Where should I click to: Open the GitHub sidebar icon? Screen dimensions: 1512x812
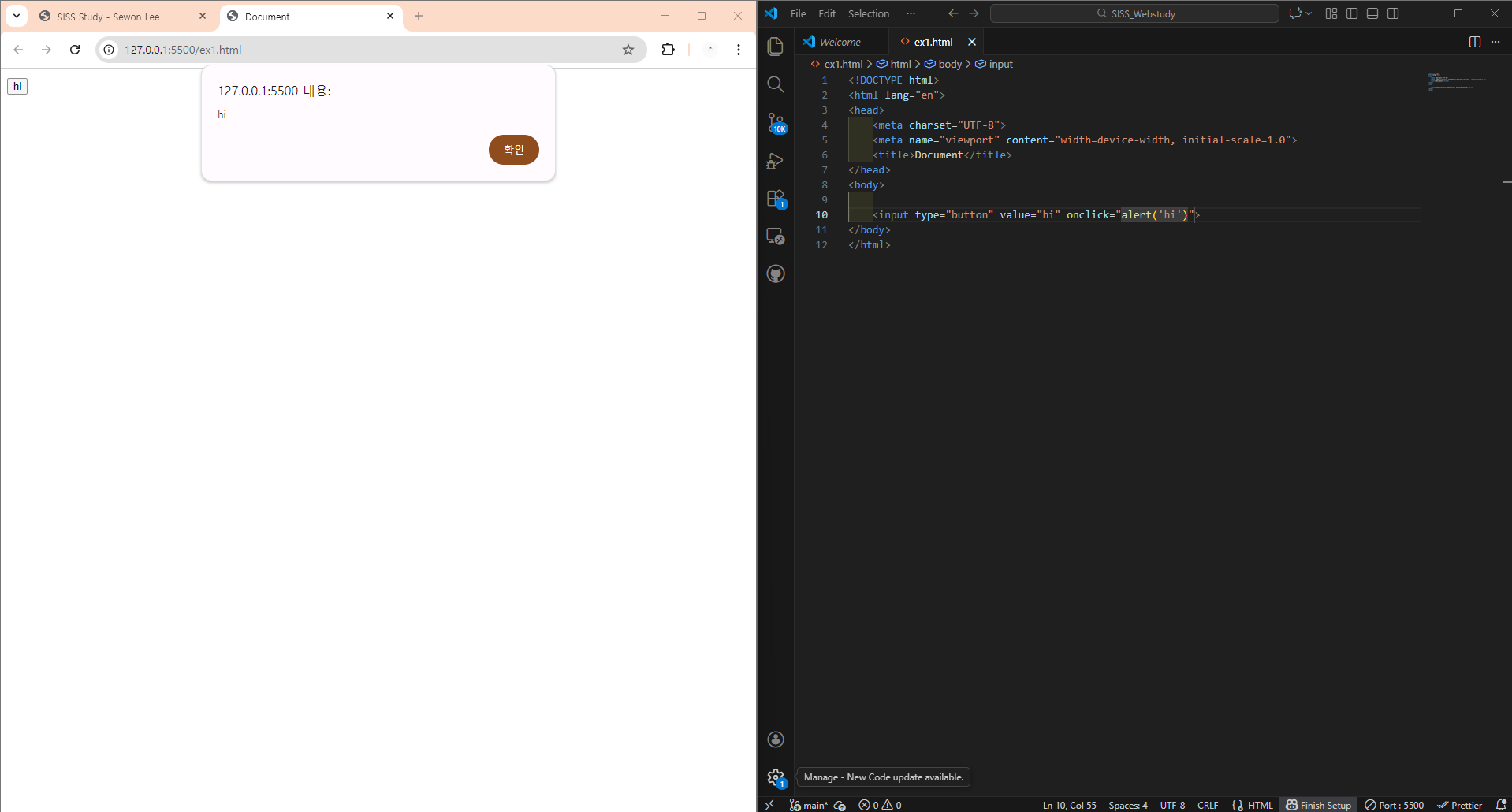pos(776,274)
